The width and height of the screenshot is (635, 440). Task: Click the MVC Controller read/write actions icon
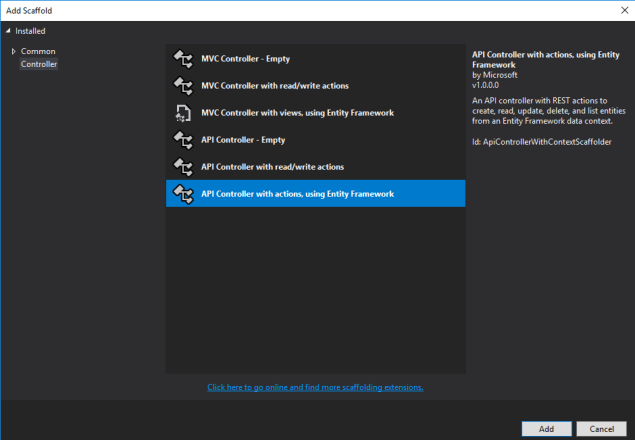coord(182,86)
